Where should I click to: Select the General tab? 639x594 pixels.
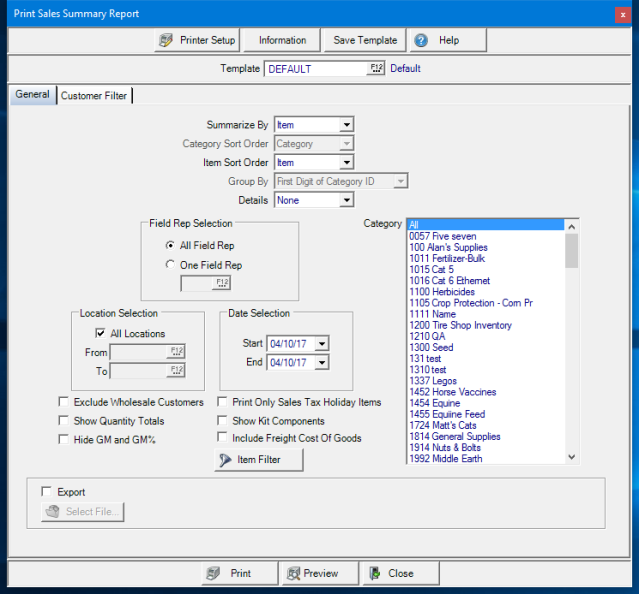pos(32,95)
